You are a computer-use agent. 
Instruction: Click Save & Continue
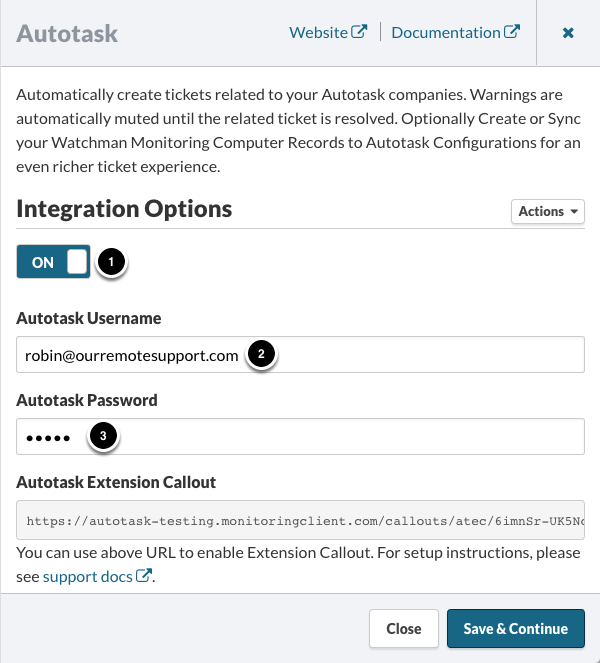tap(515, 628)
